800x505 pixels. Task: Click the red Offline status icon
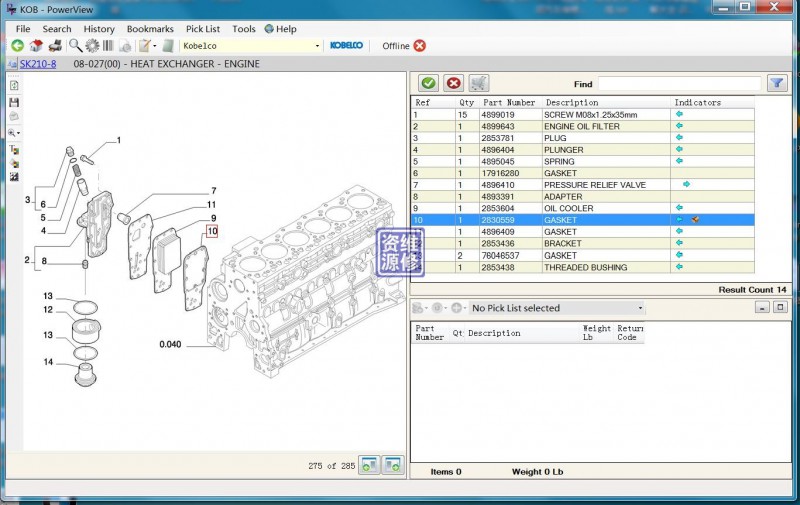[x=419, y=46]
